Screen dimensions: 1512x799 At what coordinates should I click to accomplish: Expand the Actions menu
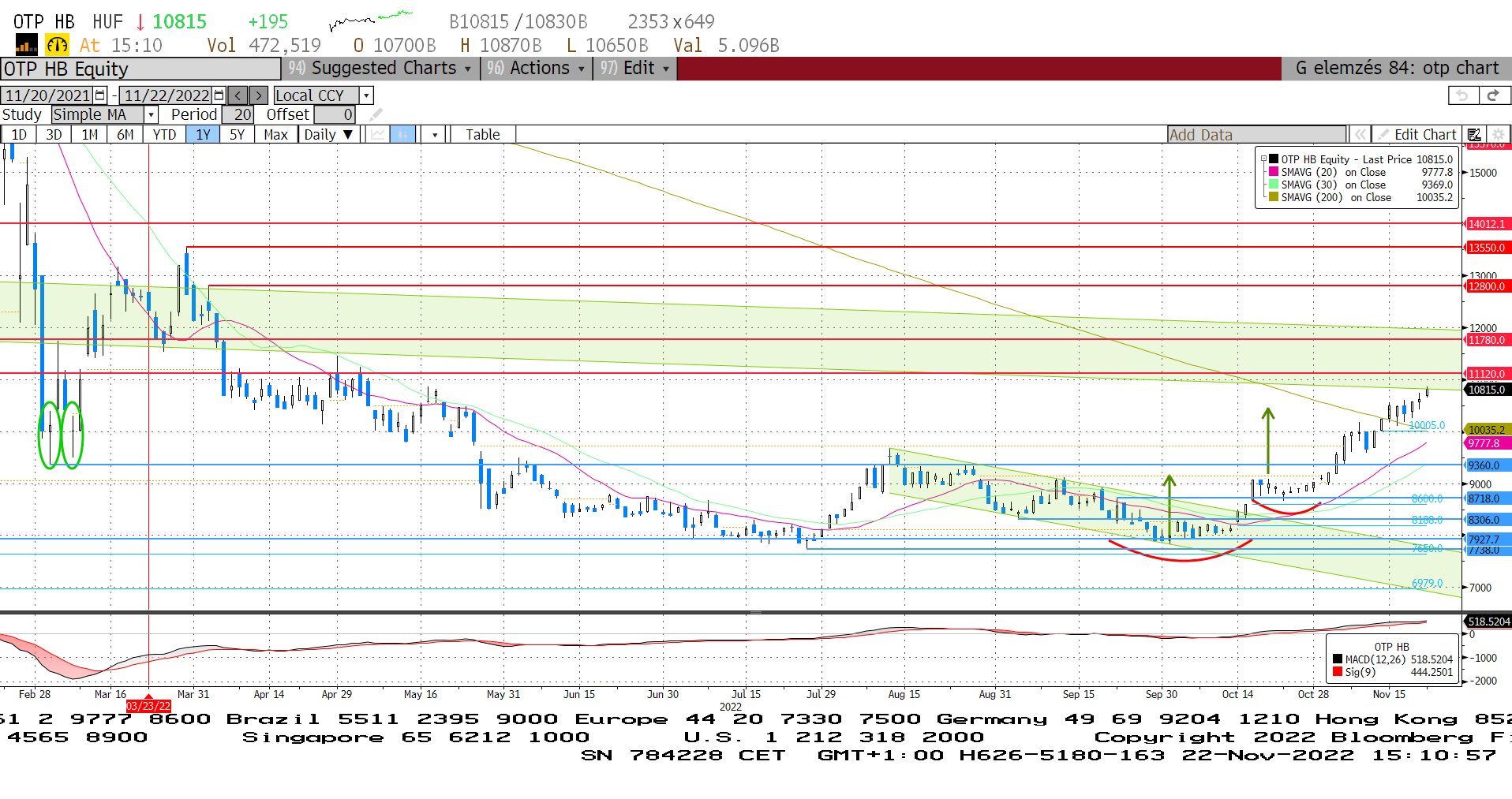pyautogui.click(x=537, y=69)
